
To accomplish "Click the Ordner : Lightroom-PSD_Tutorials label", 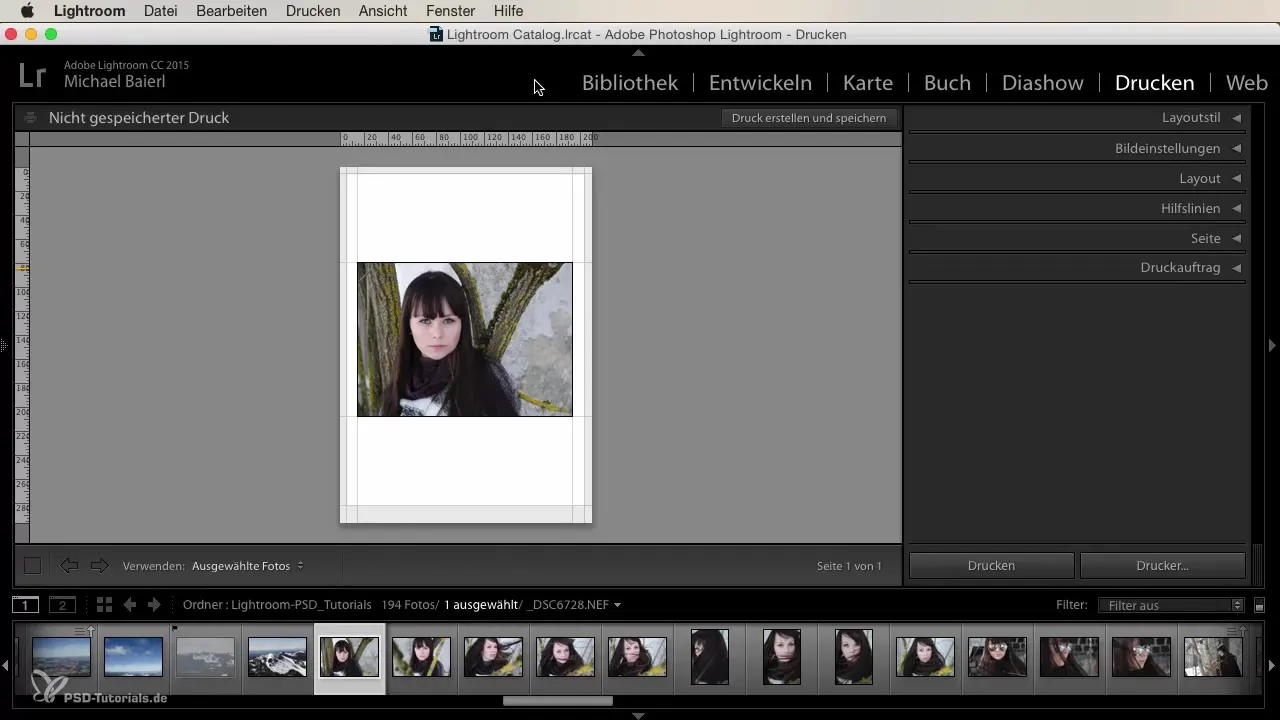I will pyautogui.click(x=277, y=605).
